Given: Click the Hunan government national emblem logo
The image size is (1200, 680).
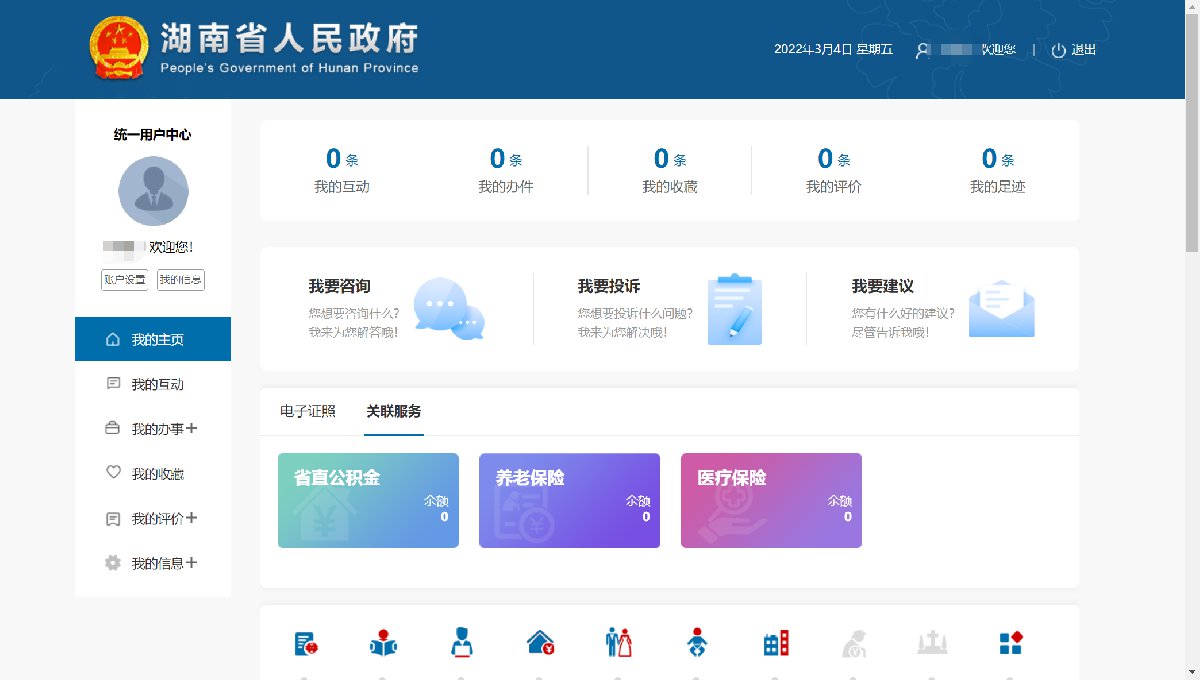Looking at the screenshot, I should [118, 48].
